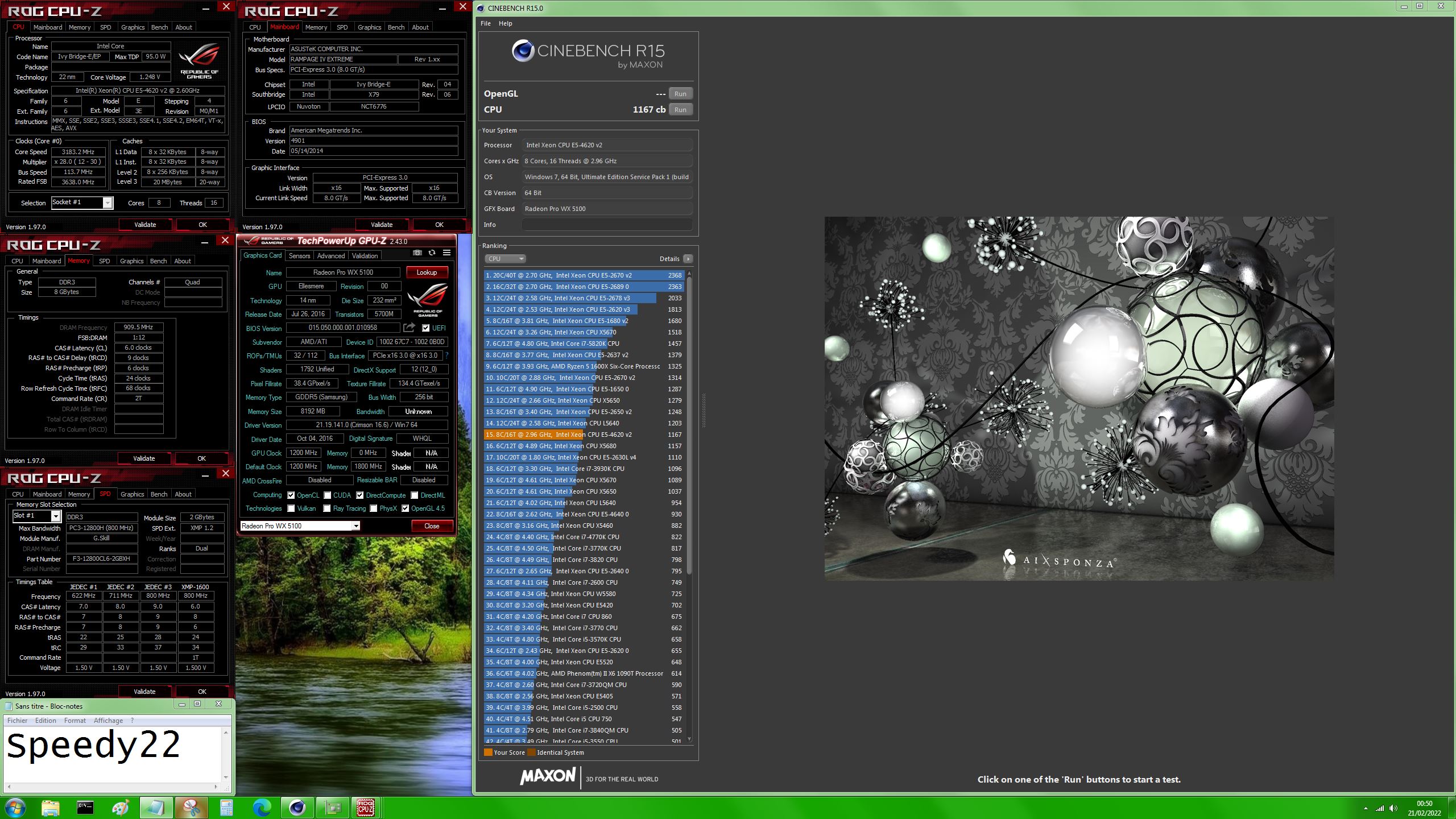
Task: Open Windows Explorer from the taskbar
Action: (50, 808)
